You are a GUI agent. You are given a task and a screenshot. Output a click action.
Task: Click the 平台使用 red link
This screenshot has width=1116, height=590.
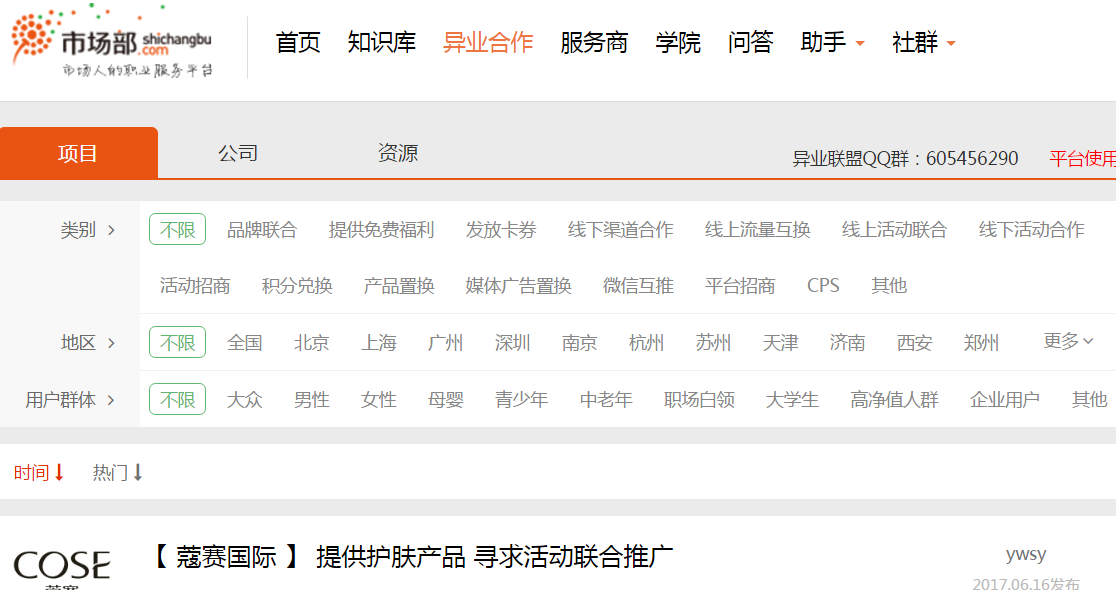pyautogui.click(x=1082, y=159)
